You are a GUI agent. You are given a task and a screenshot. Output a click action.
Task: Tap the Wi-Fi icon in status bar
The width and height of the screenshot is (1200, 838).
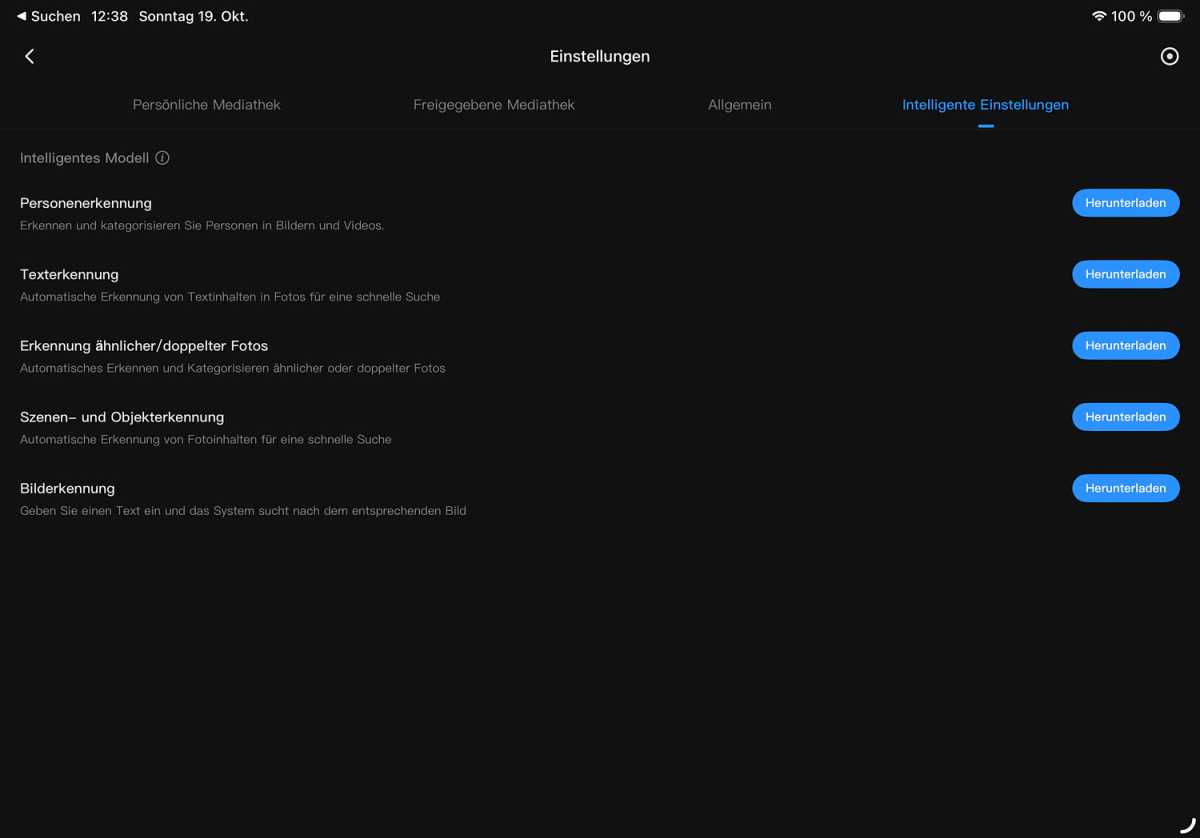pos(1099,16)
